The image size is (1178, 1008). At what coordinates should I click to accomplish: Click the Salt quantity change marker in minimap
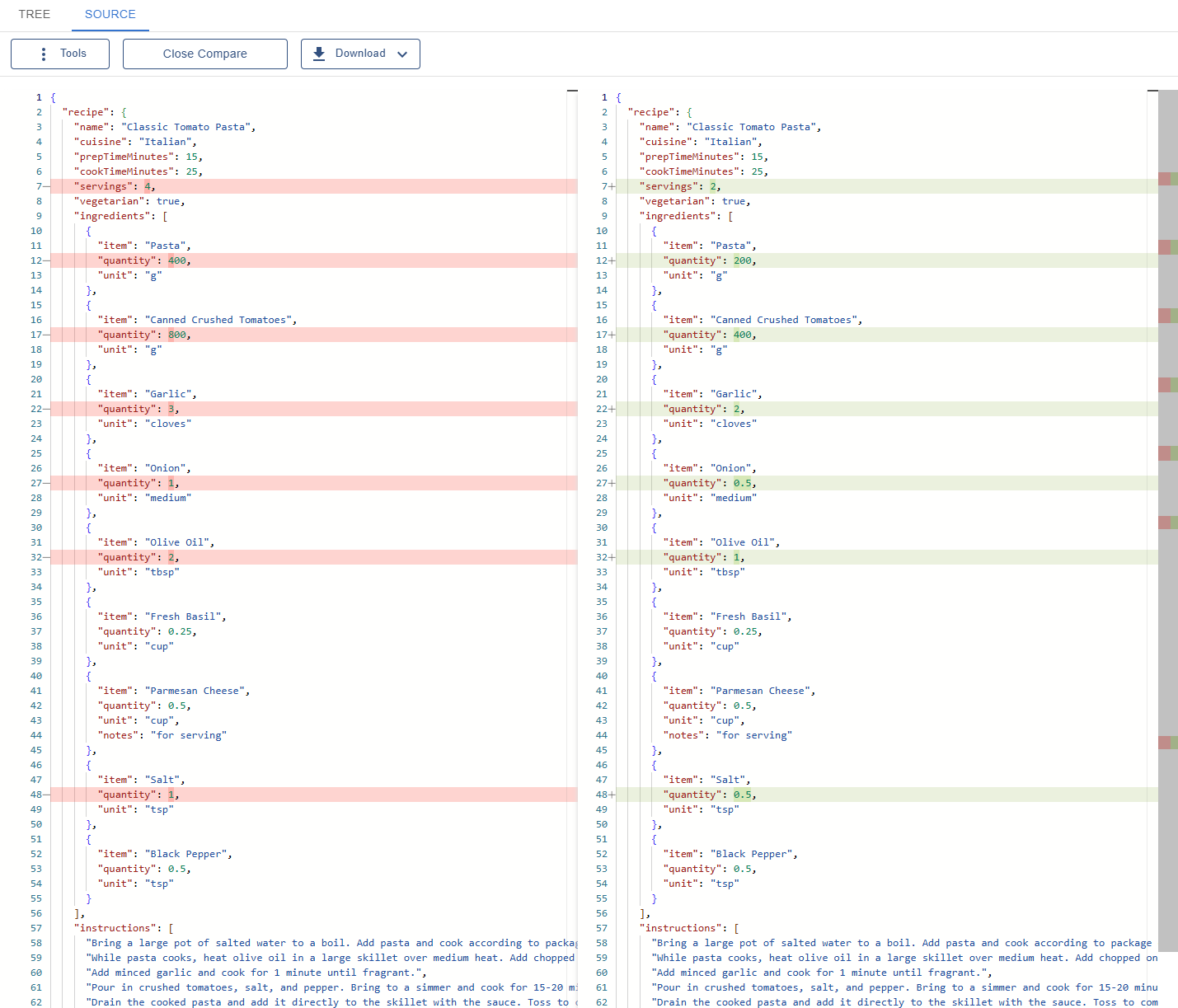pyautogui.click(x=1168, y=743)
